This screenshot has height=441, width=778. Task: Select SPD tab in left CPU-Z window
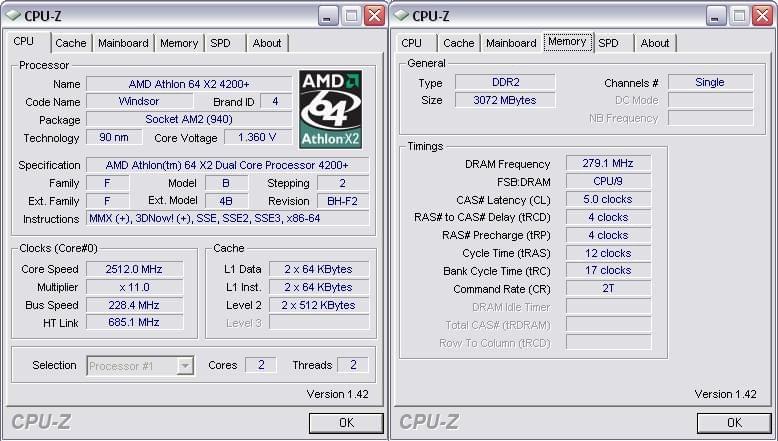(220, 43)
